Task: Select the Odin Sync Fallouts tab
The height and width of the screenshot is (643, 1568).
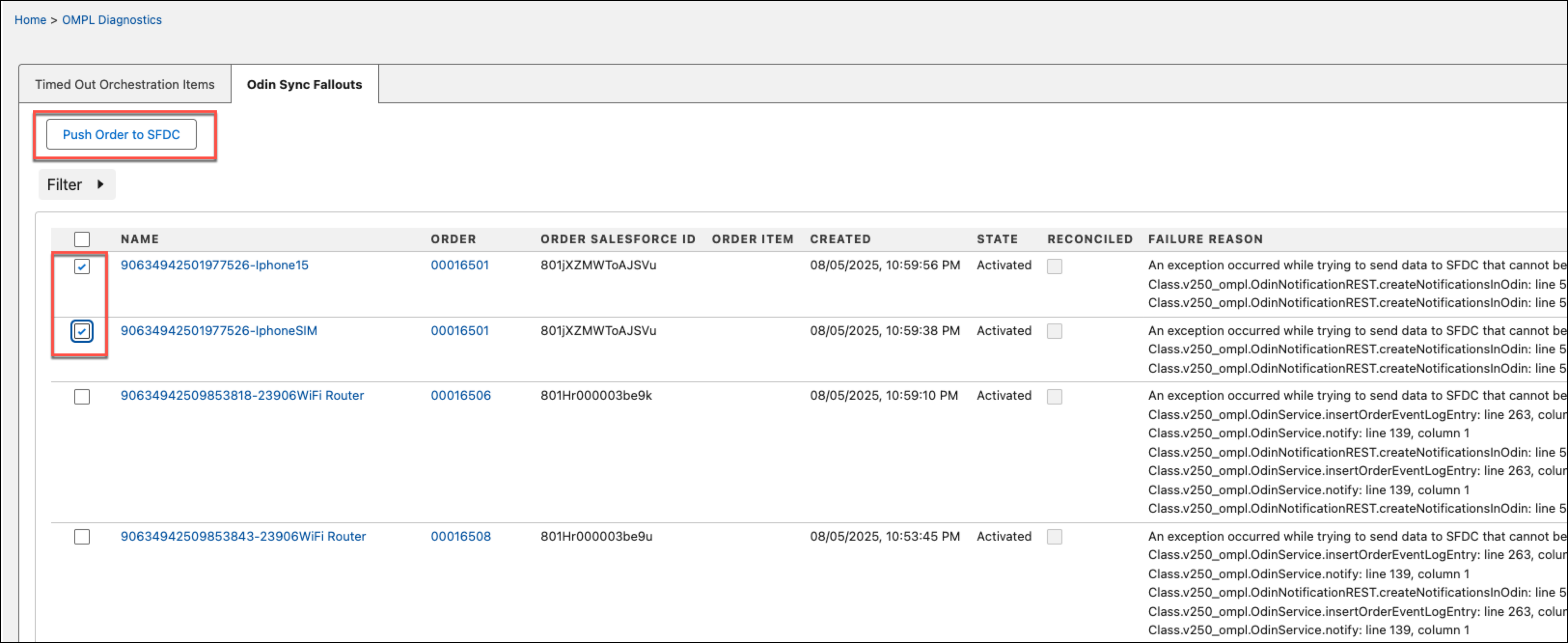Action: click(x=304, y=84)
